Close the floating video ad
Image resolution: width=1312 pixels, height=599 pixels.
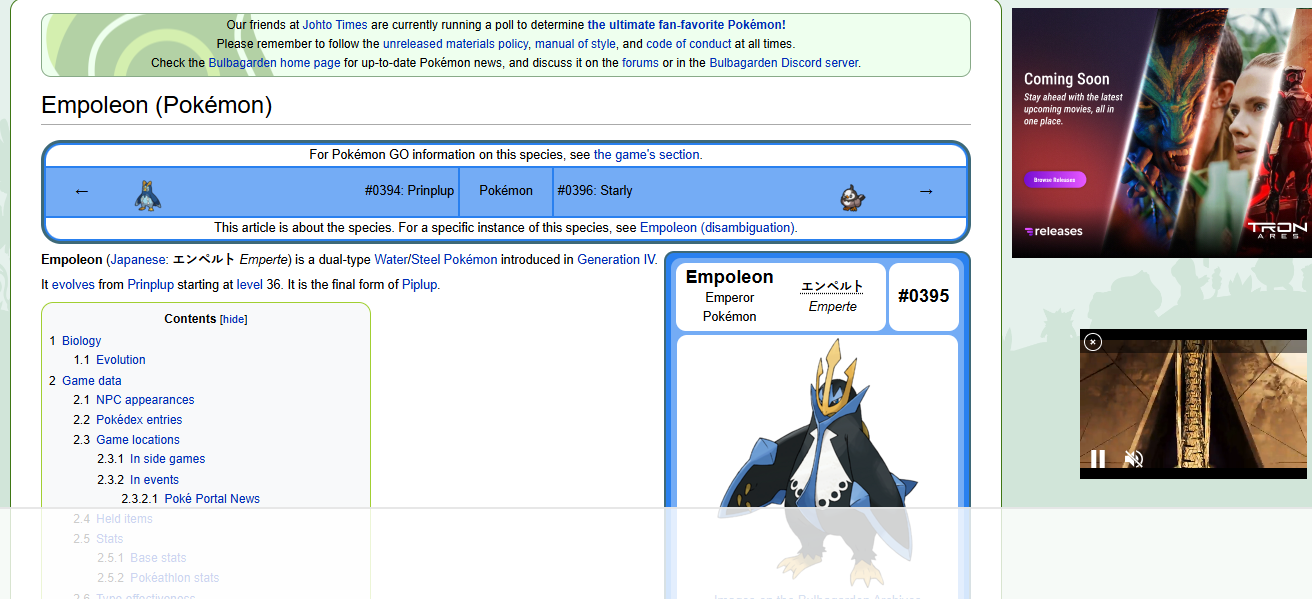1093,342
